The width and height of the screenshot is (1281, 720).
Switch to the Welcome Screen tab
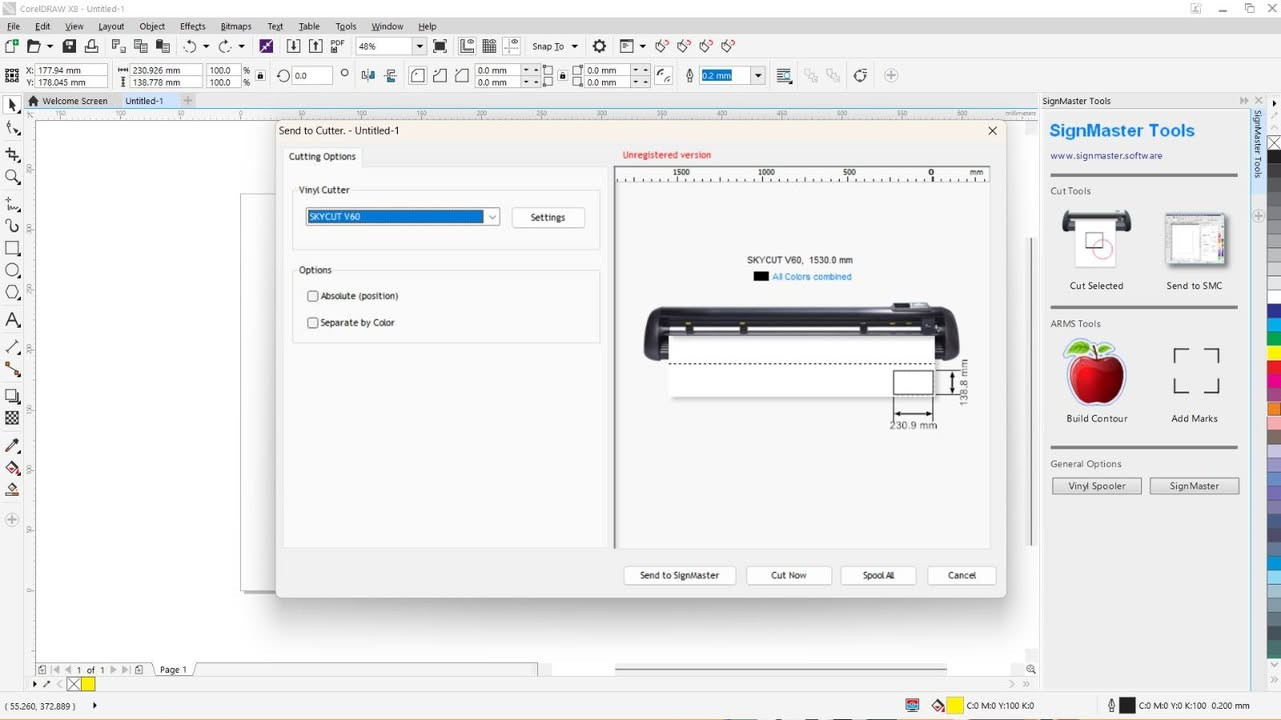[x=68, y=101]
